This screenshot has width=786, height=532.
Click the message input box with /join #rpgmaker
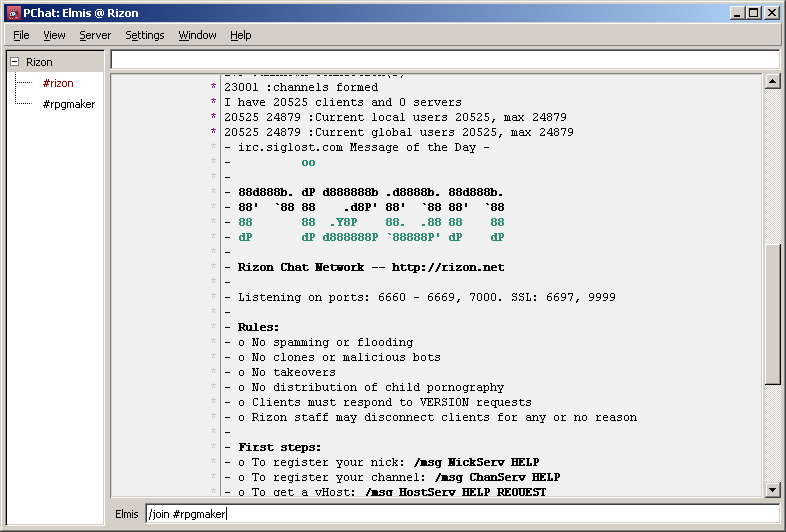462,514
